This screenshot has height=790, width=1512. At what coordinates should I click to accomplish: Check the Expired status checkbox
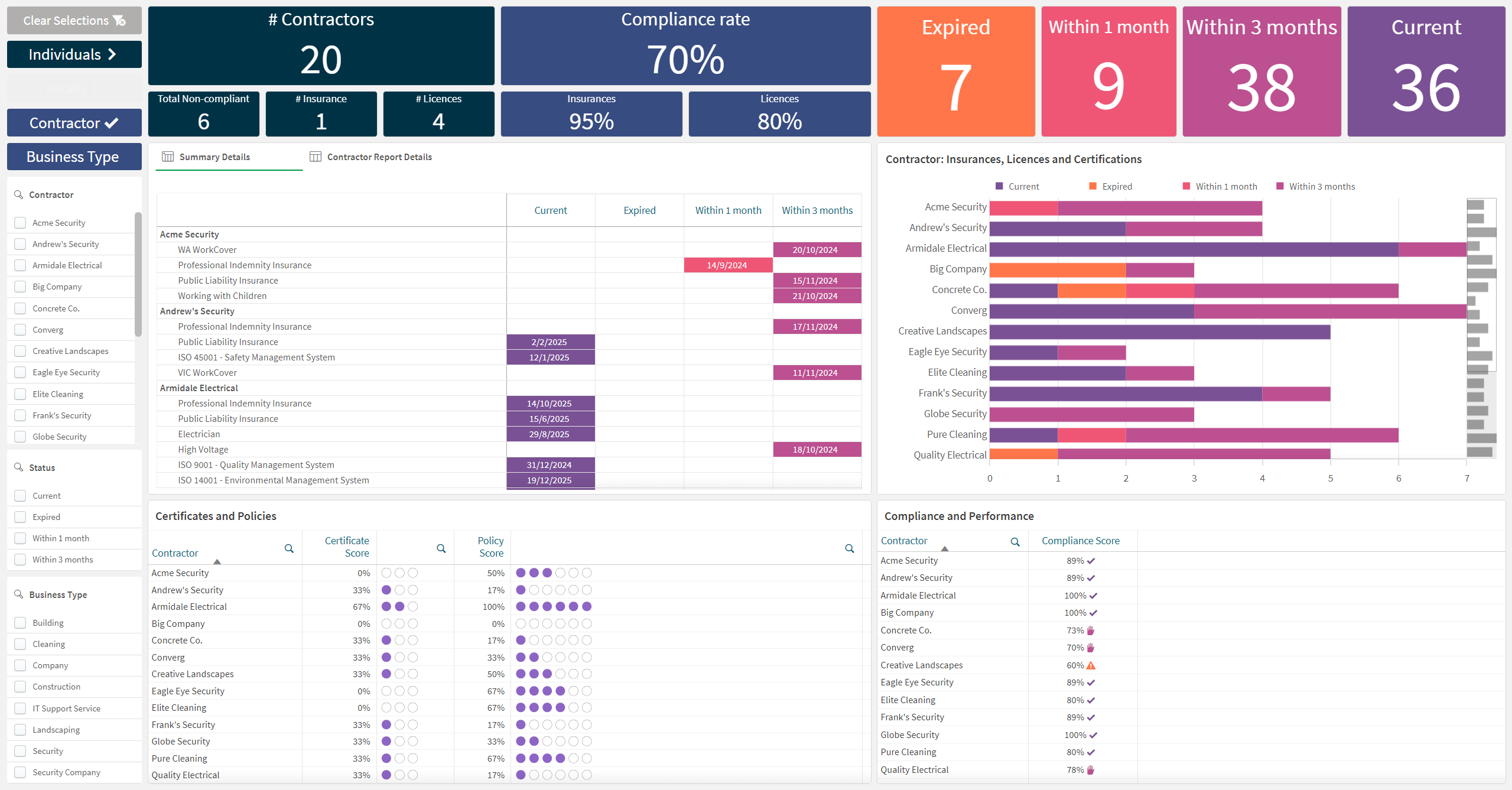21,517
